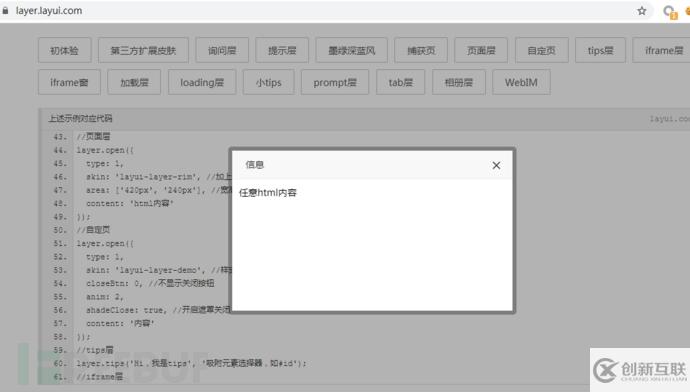
Task: Click the 信息 dialog title
Action: click(255, 165)
